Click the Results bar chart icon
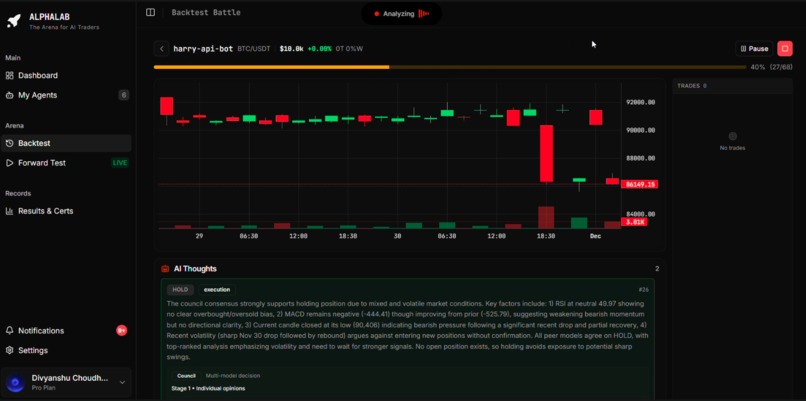Viewport: 806px width, 401px height. click(9, 211)
